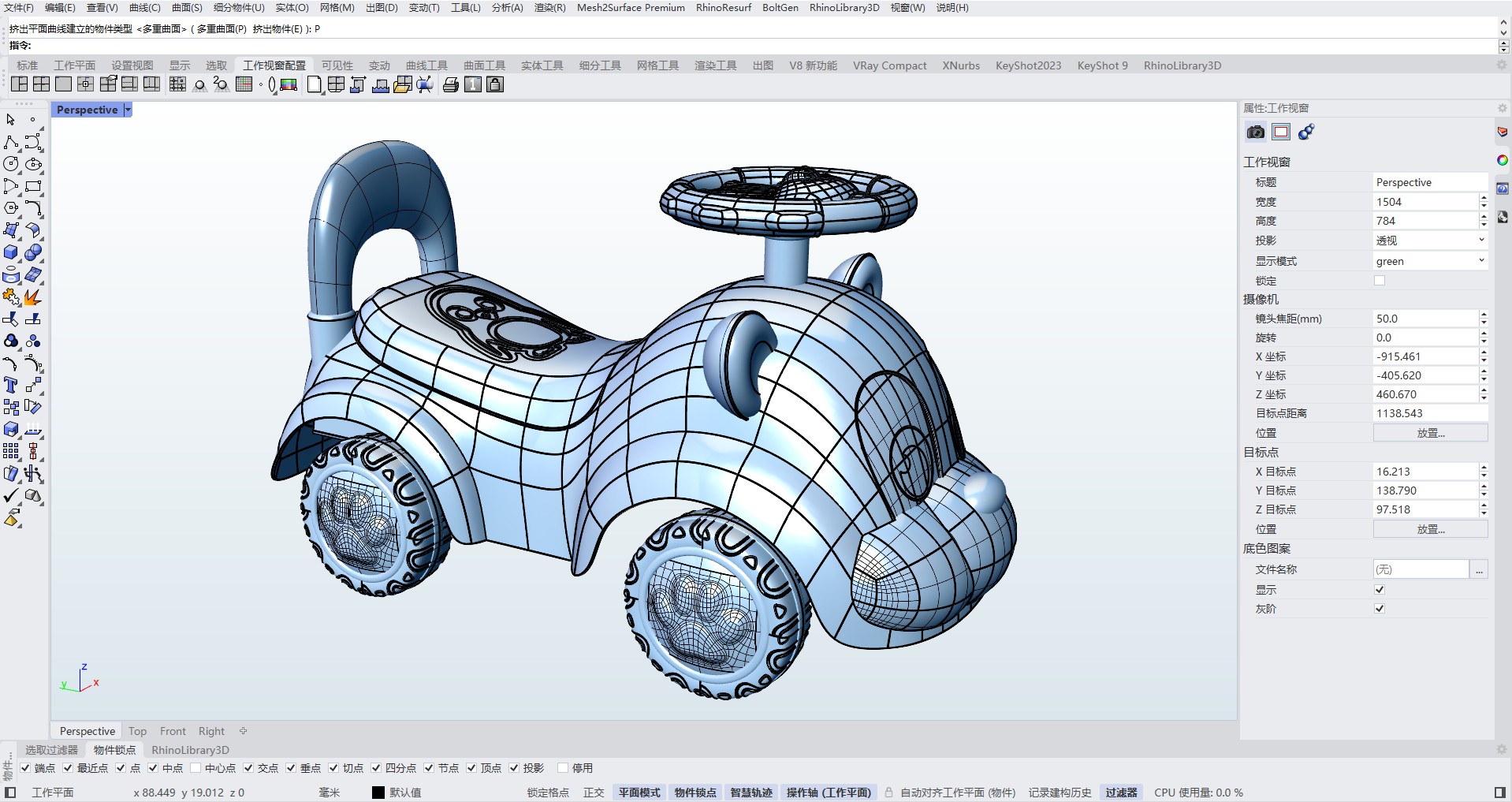The width and height of the screenshot is (1512, 802).
Task: Click the toggle grid options icon
Action: point(244,84)
